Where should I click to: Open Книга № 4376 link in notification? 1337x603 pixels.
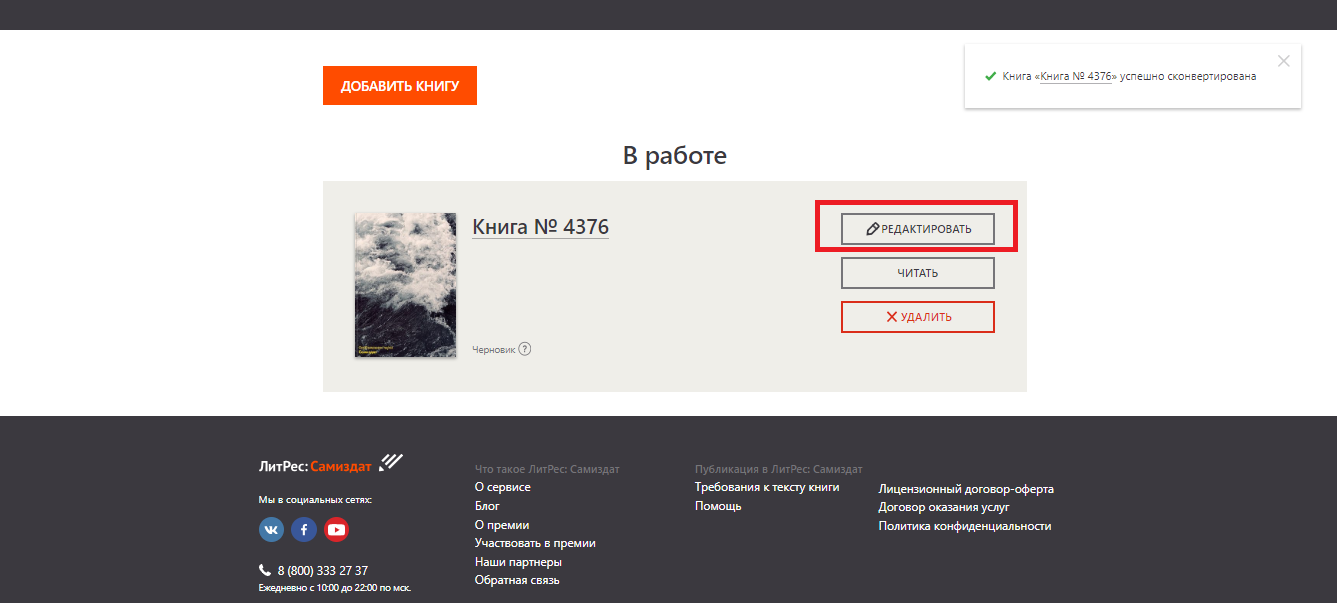point(1076,76)
